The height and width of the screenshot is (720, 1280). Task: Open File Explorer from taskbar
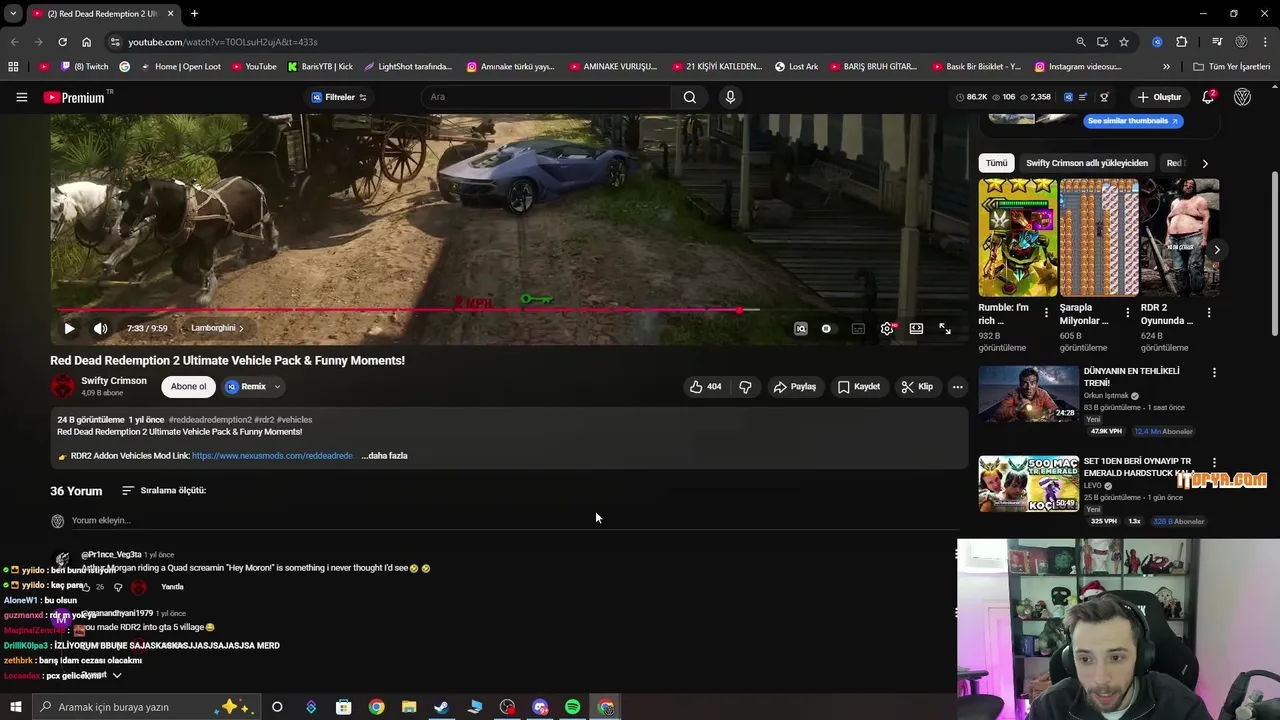coord(409,707)
